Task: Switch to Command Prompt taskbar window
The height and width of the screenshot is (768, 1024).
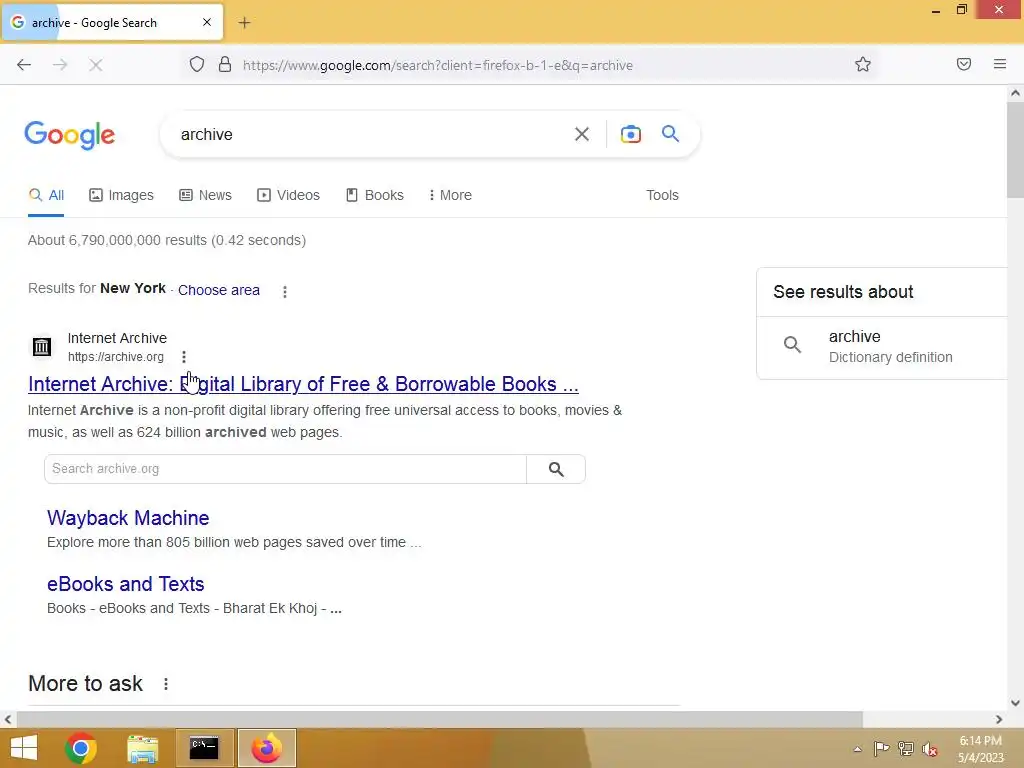Action: (204, 748)
